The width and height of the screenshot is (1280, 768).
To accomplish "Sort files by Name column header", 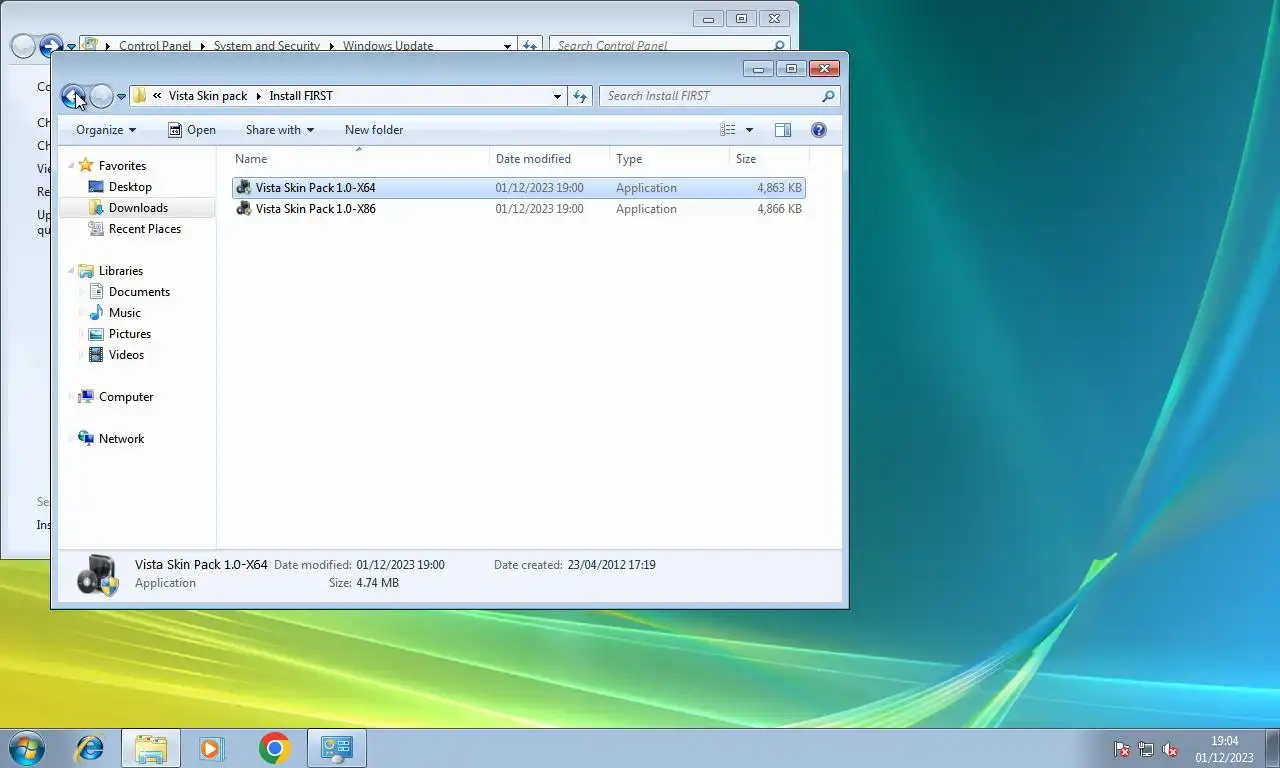I will coord(360,159).
